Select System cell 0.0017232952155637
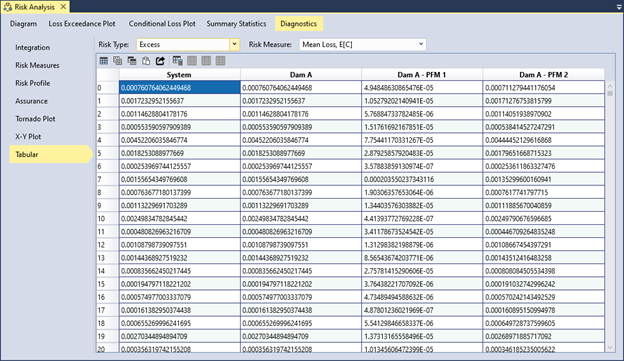624x361 pixels. pos(179,101)
